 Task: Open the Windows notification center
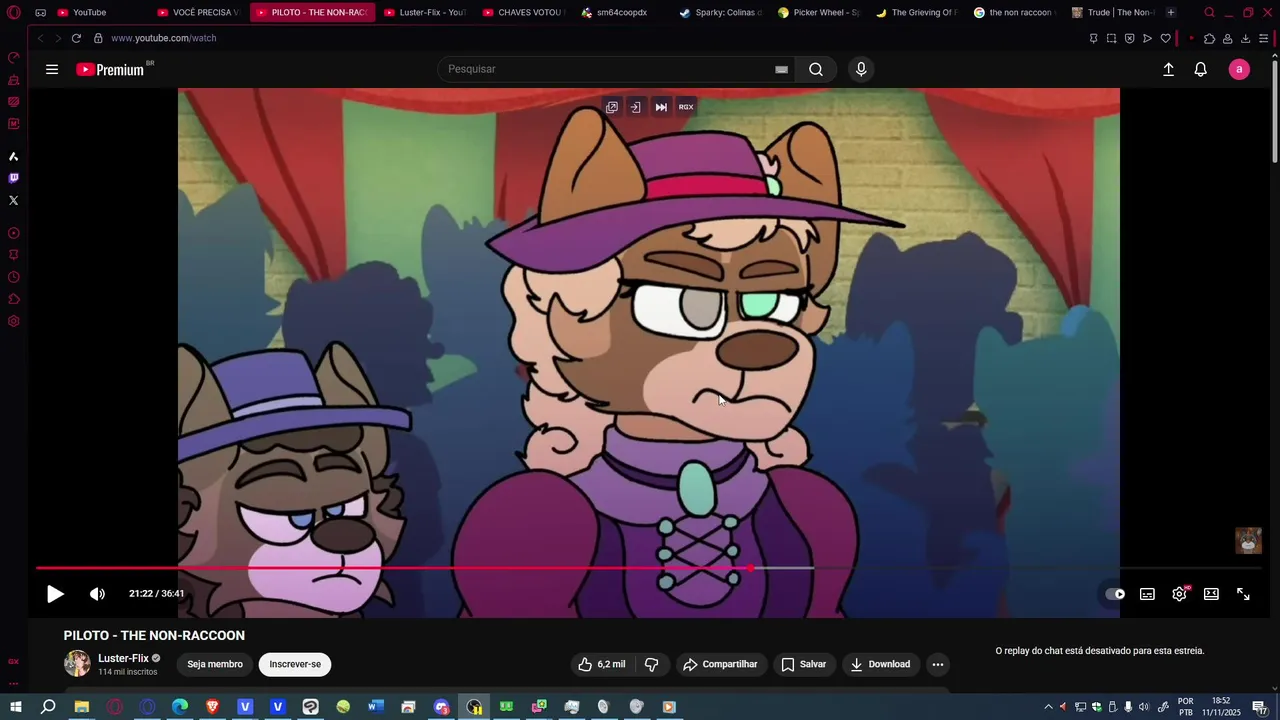pyautogui.click(x=1259, y=707)
